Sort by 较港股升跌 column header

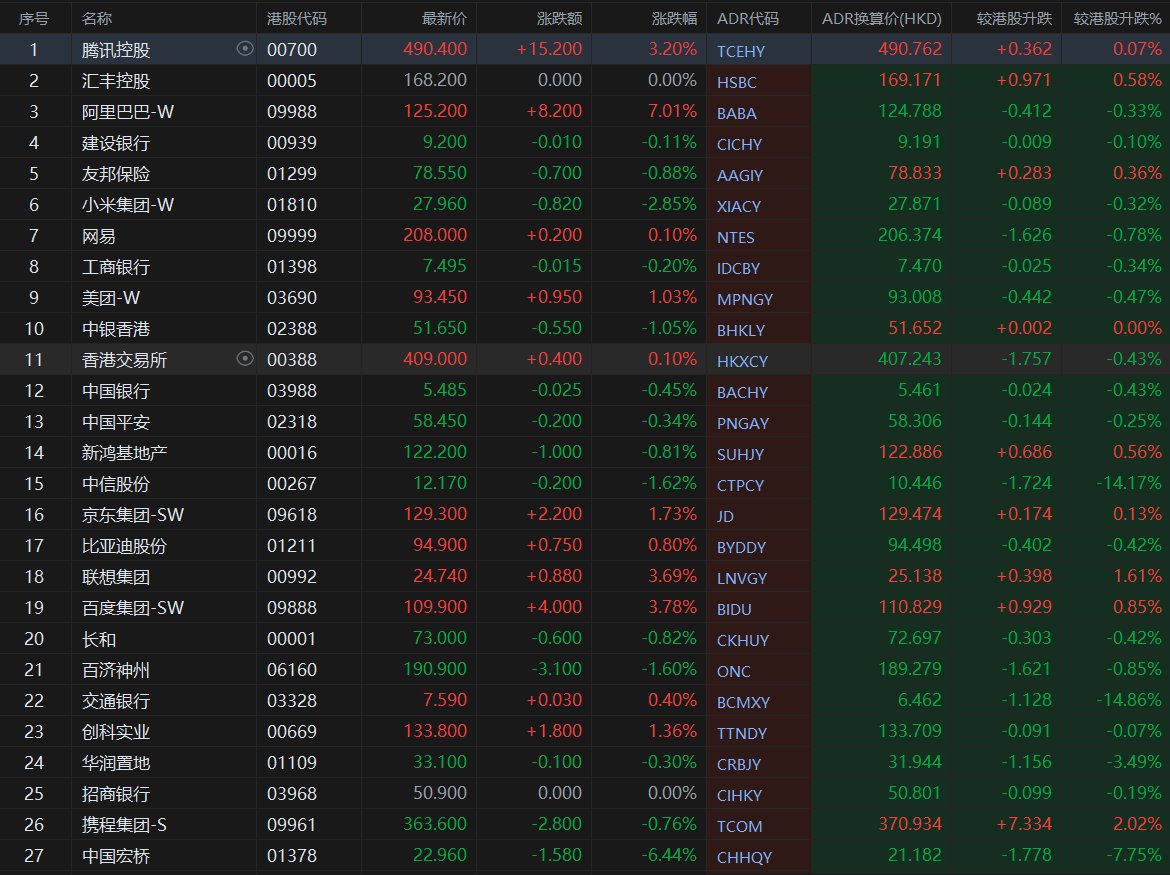(1014, 19)
